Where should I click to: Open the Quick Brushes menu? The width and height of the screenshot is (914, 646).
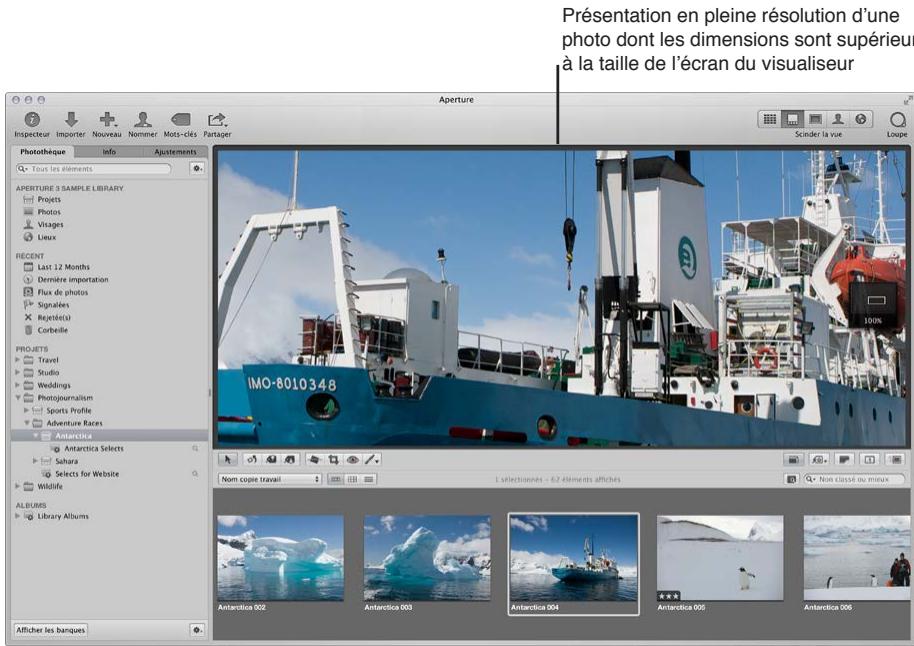(x=372, y=459)
